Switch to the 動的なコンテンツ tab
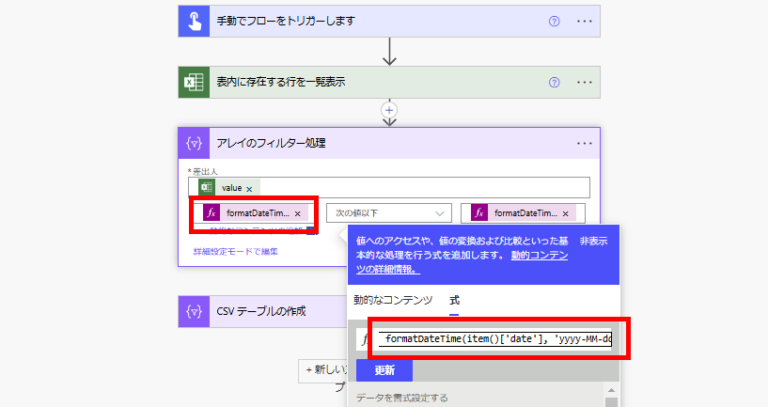The height and width of the screenshot is (407, 768). (x=393, y=300)
